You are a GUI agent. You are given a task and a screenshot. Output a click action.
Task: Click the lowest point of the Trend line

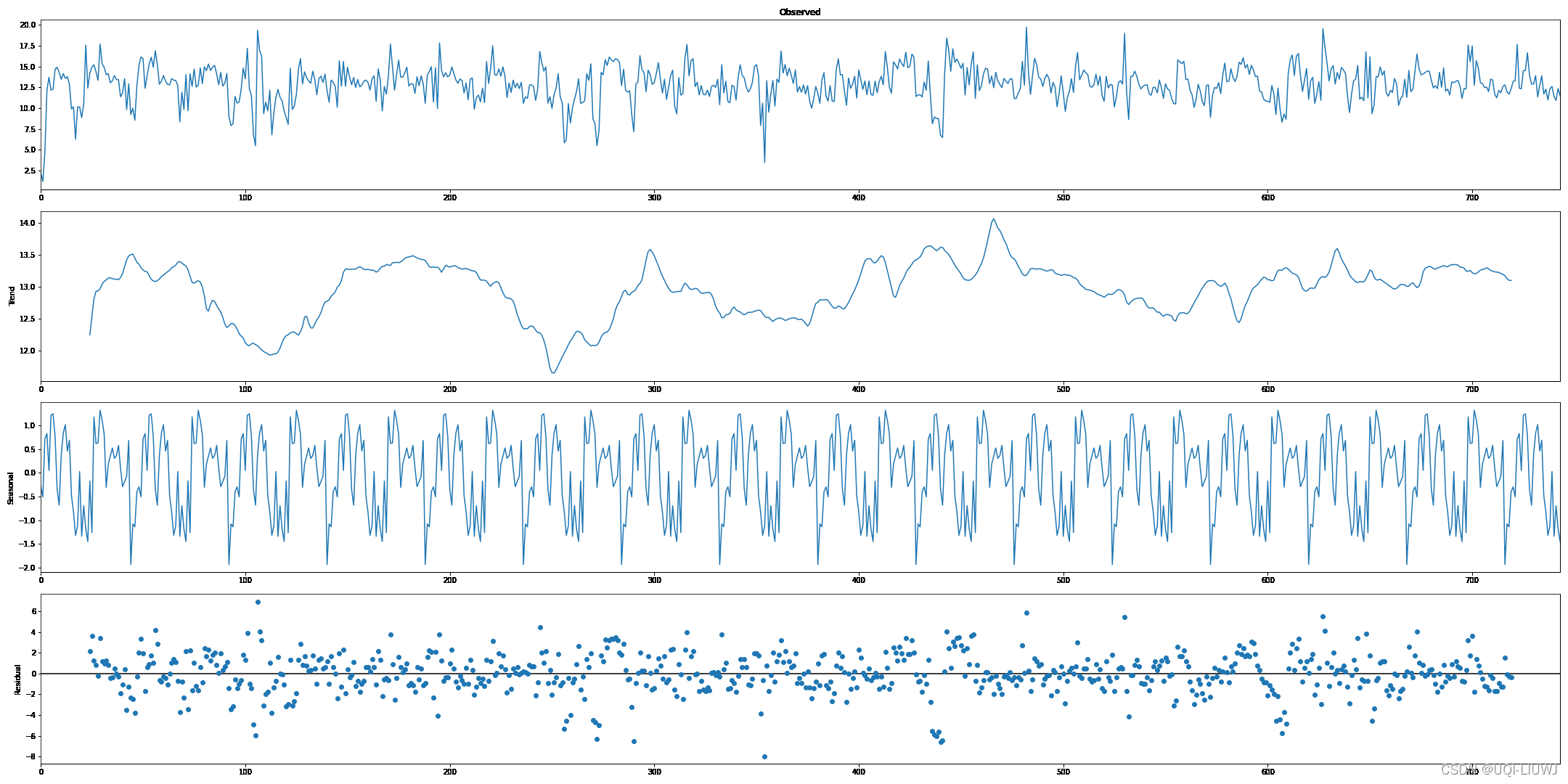(x=553, y=373)
